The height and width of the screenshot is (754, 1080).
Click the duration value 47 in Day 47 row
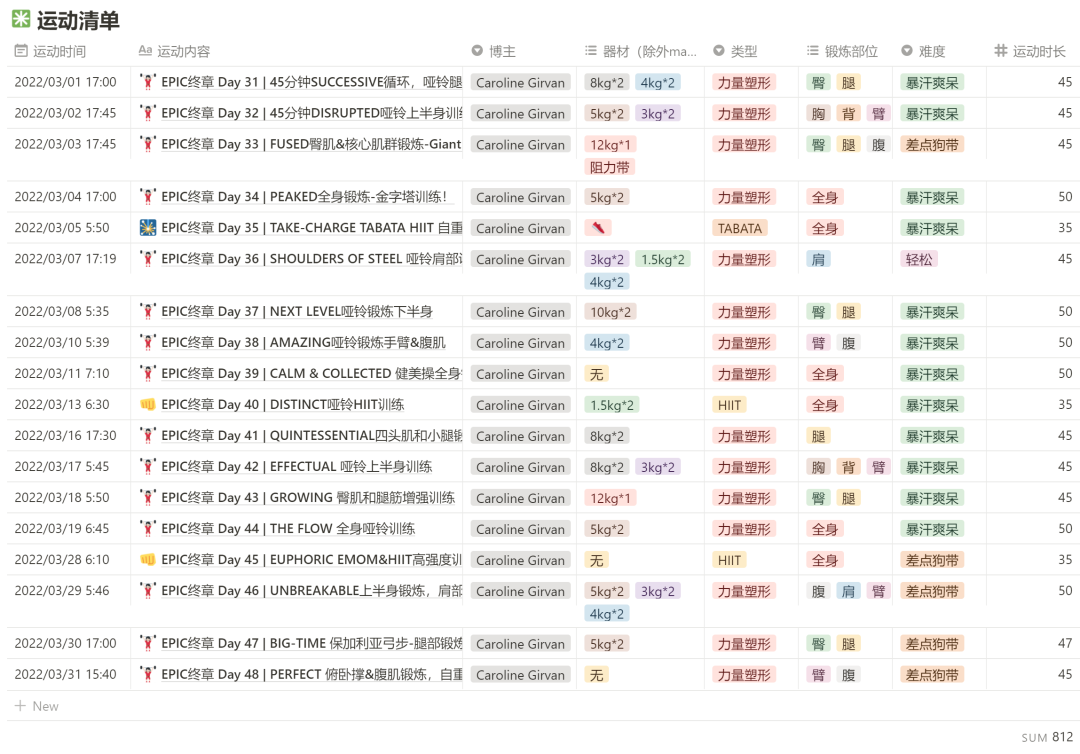(x=1065, y=643)
